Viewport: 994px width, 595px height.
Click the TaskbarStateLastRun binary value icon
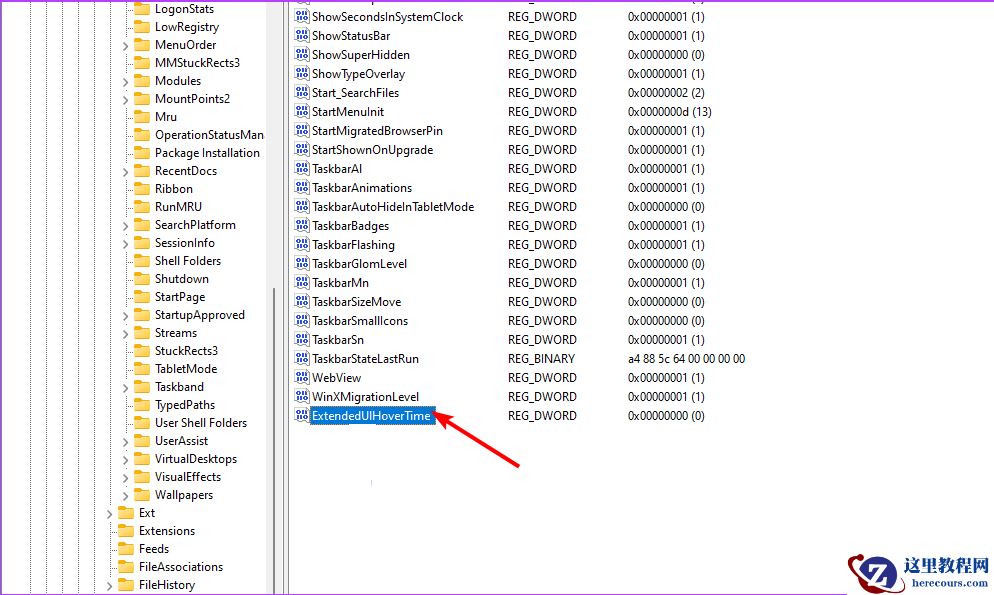pyautogui.click(x=302, y=359)
